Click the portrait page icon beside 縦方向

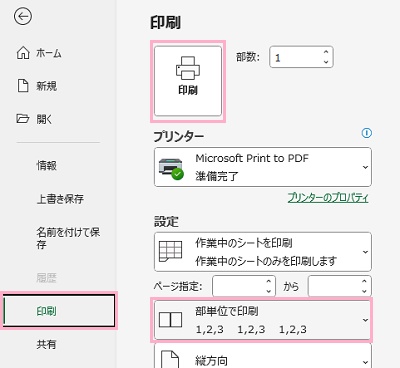pyautogui.click(x=170, y=359)
